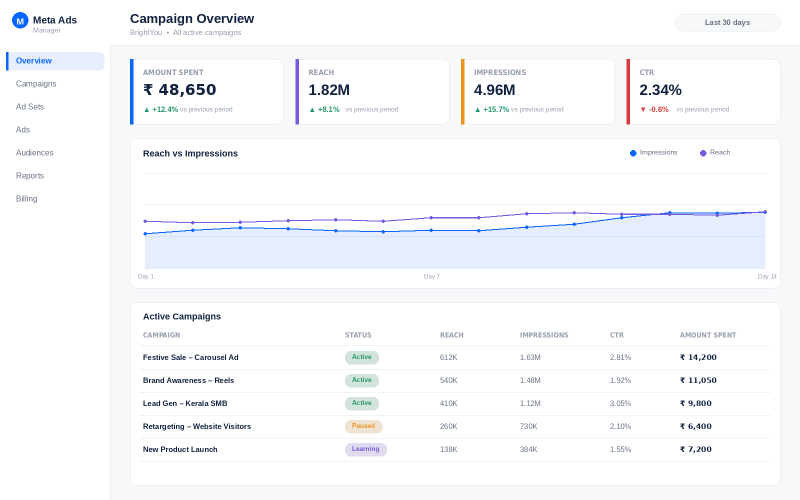Click the Day 1 axis label
Image resolution: width=800 pixels, height=500 pixels.
[145, 277]
